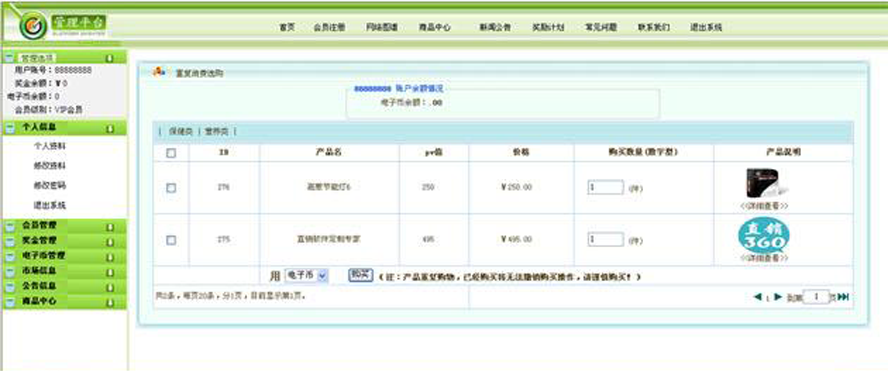
Task: Click 会员级别 VIP会员 text in sidebar
Action: [x=49, y=109]
